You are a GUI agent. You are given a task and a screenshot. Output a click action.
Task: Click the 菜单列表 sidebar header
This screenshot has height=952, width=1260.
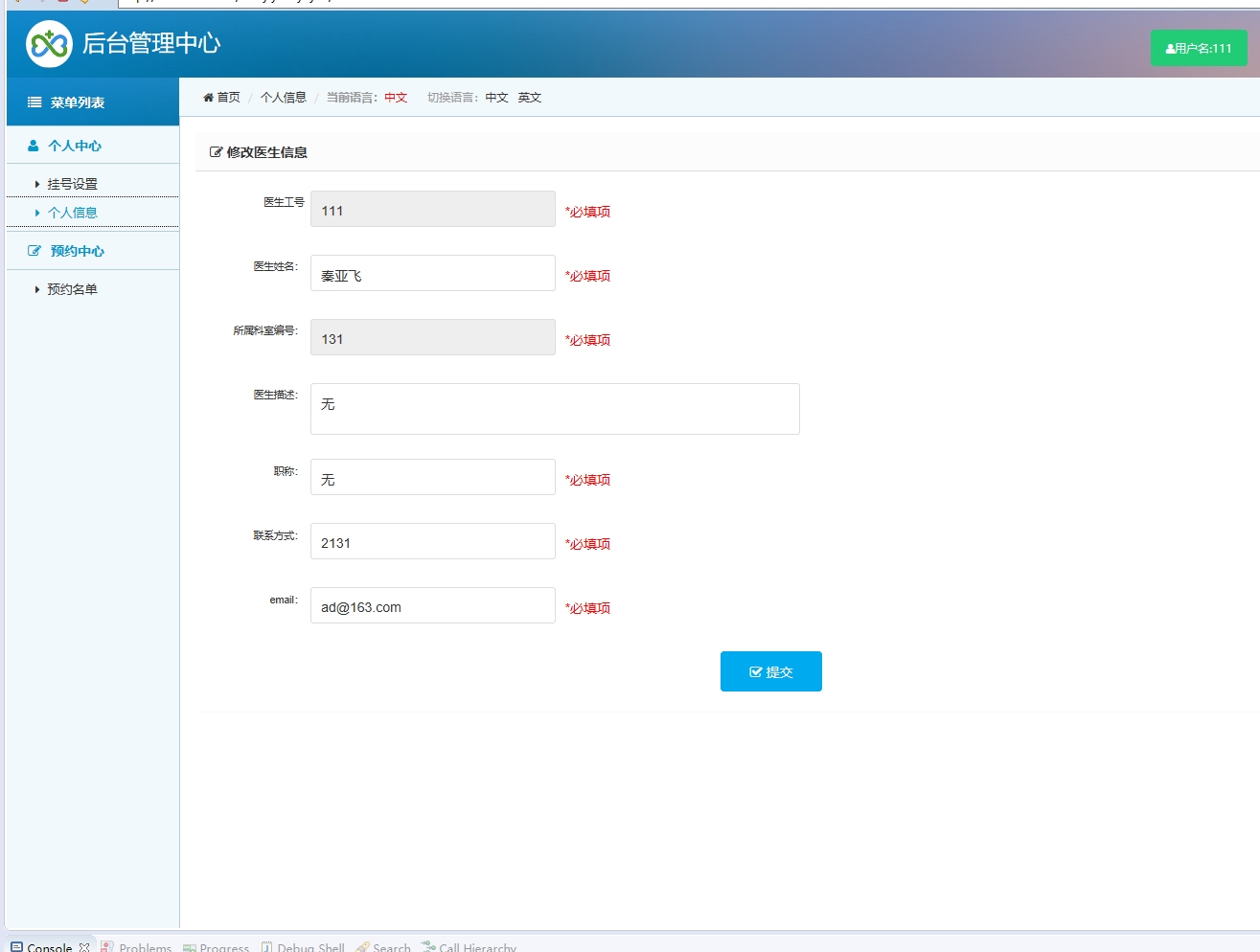[93, 102]
